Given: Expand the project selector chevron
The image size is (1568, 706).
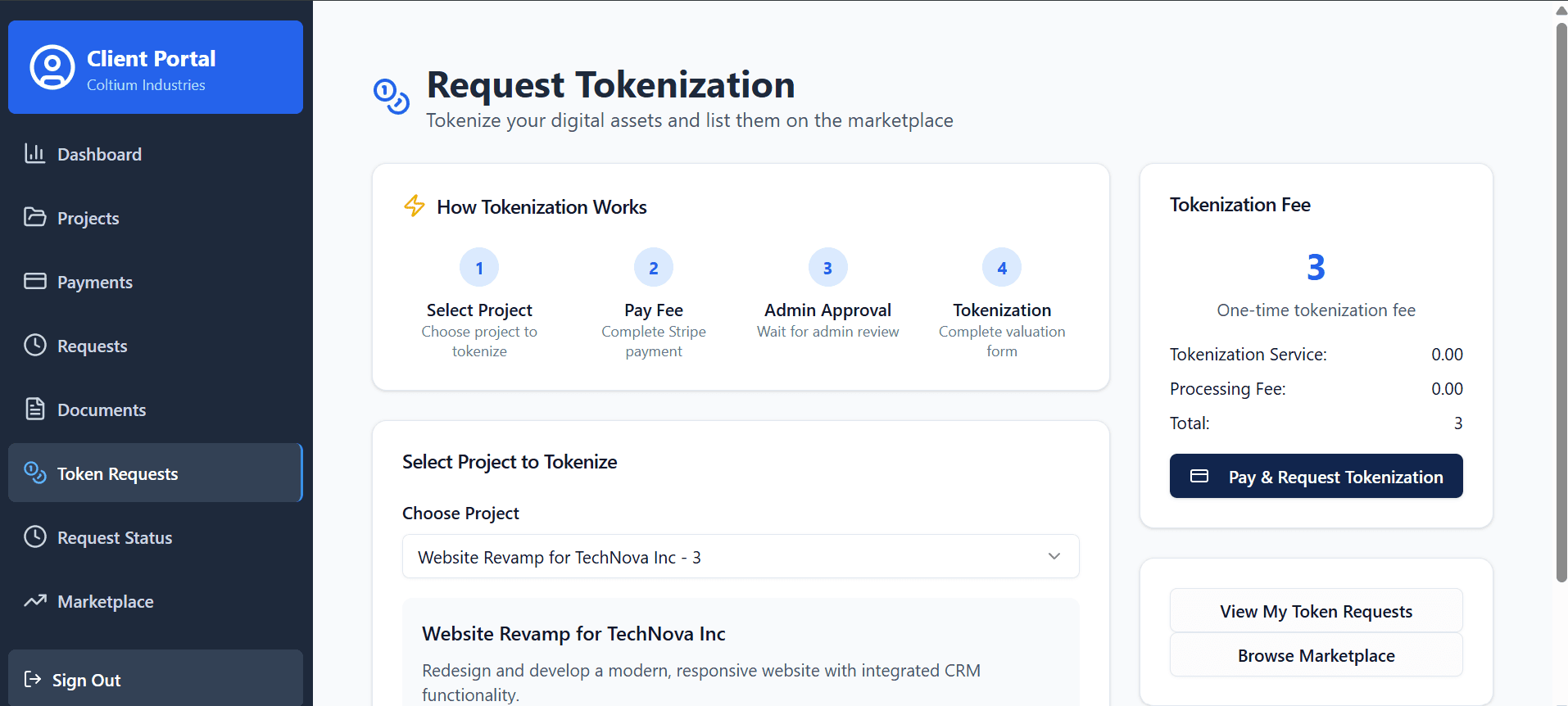Looking at the screenshot, I should [1054, 556].
